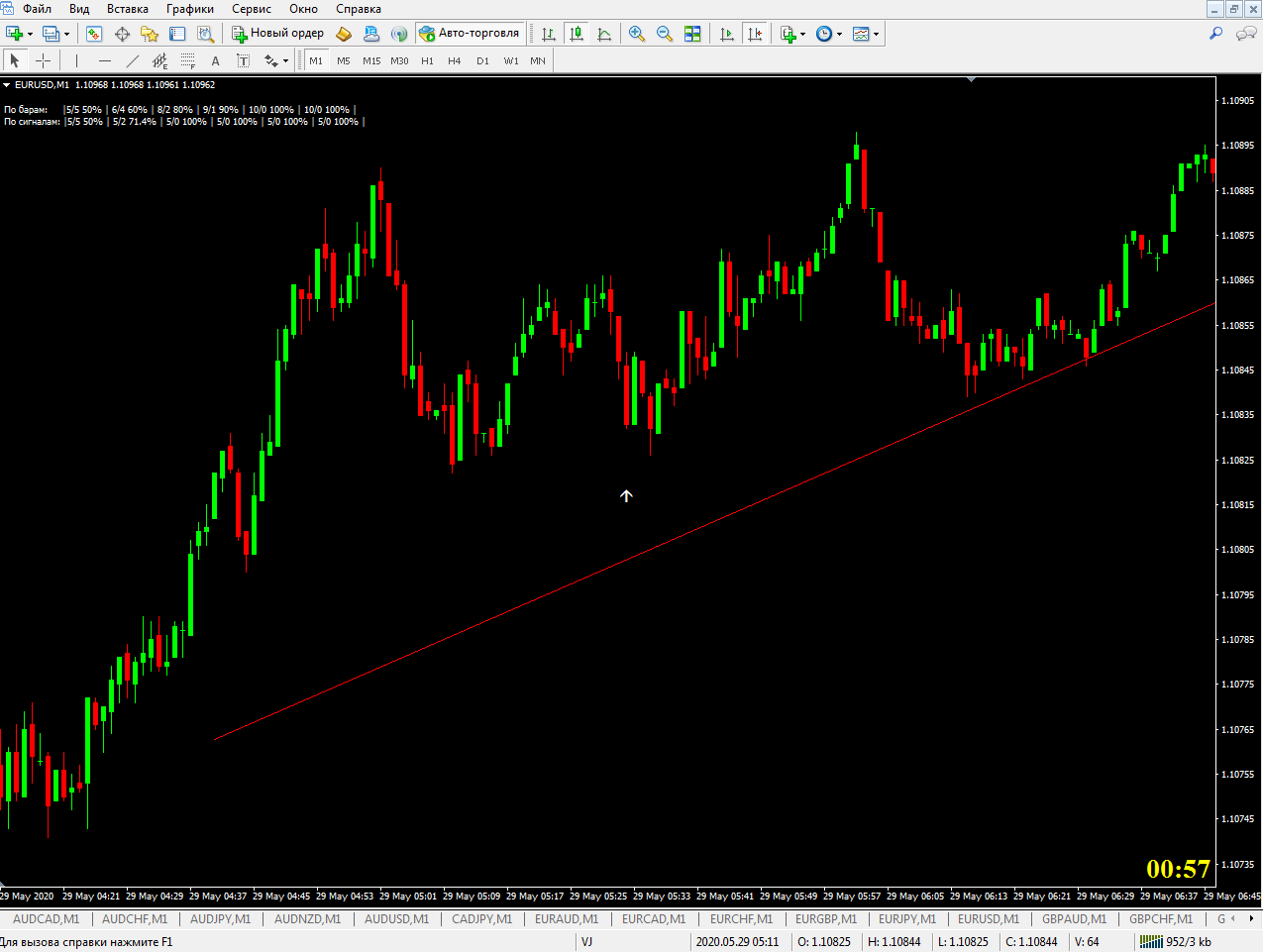The height and width of the screenshot is (952, 1263).
Task: Open the Terminal panel icon
Action: point(177,34)
